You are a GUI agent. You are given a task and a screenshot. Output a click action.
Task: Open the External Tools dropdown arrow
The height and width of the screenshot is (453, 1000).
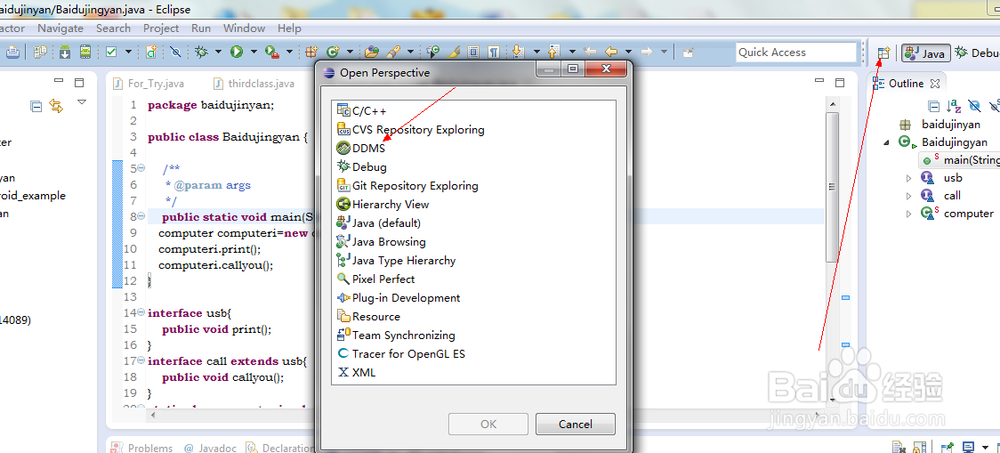pyautogui.click(x=289, y=52)
